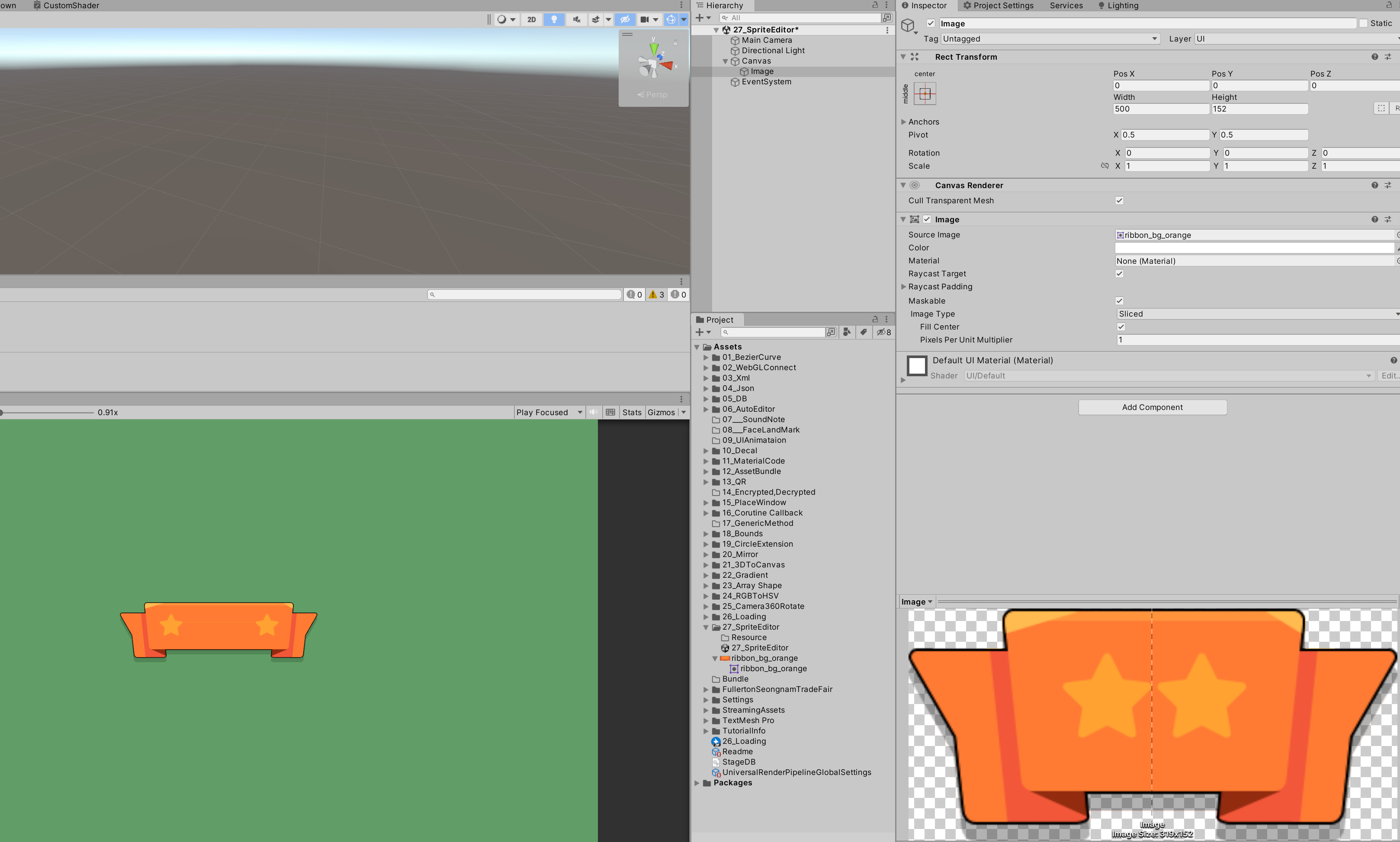This screenshot has height=842, width=1400.
Task: Toggle Cull Transparent Mesh checkbox
Action: point(1119,200)
